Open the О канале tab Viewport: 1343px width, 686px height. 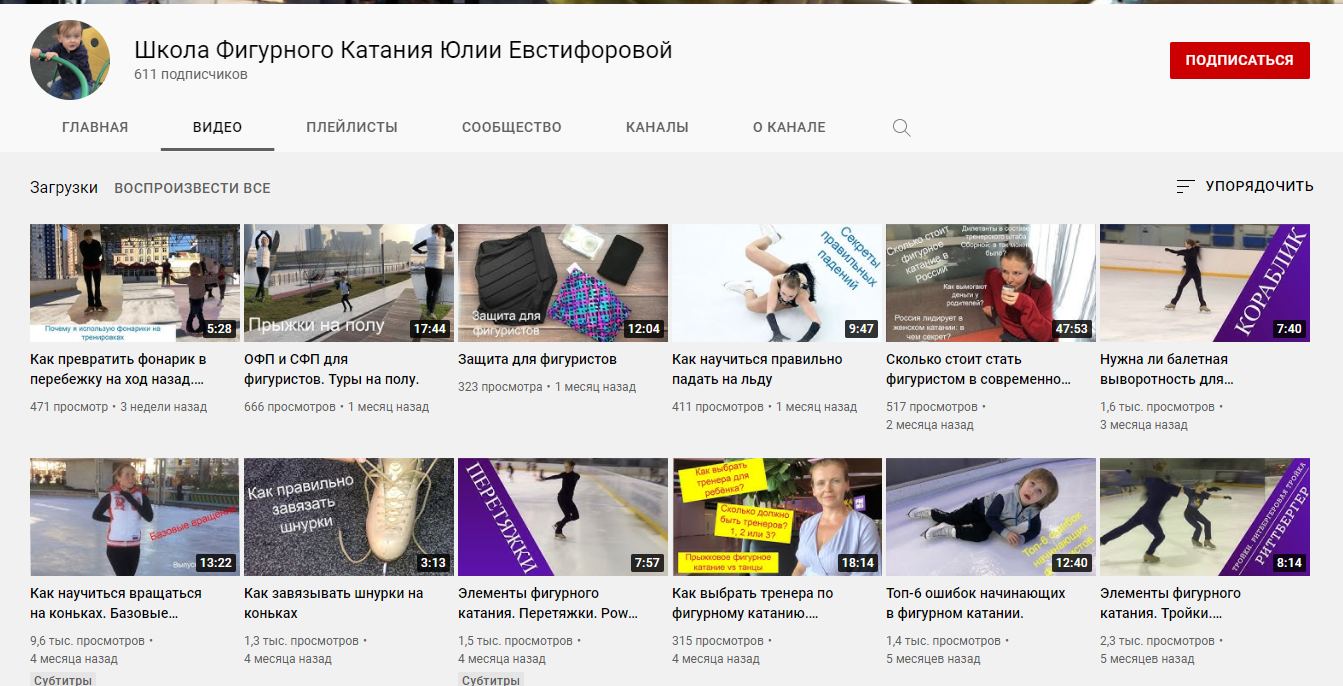click(789, 128)
